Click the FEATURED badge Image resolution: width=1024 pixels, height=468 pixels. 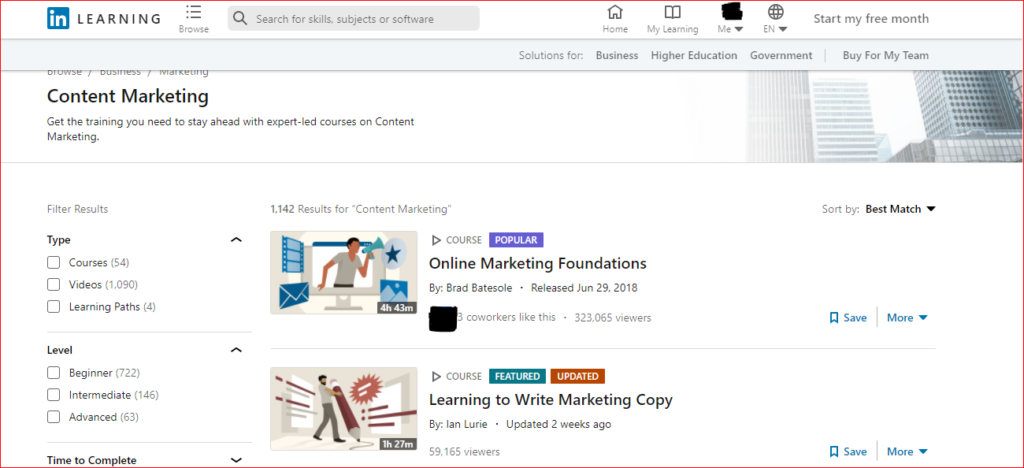click(517, 377)
